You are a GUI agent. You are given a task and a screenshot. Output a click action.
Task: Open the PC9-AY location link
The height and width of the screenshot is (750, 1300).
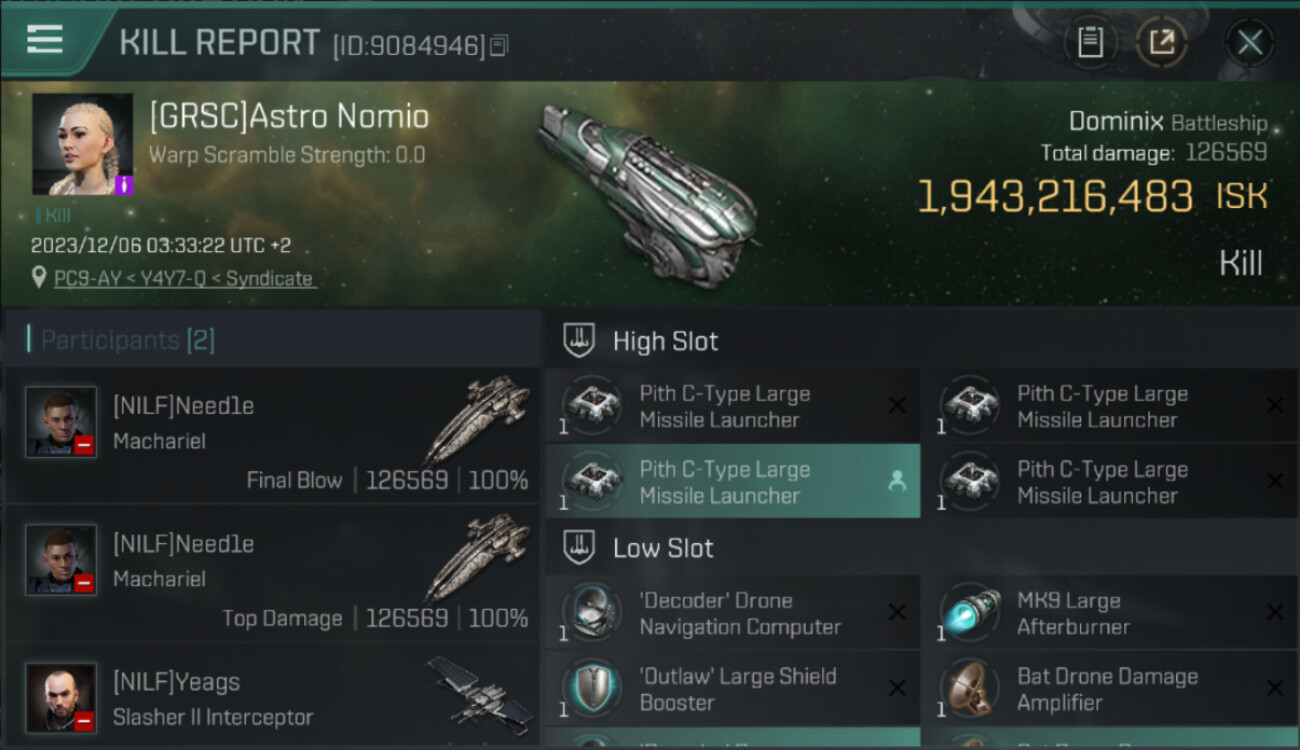click(183, 279)
